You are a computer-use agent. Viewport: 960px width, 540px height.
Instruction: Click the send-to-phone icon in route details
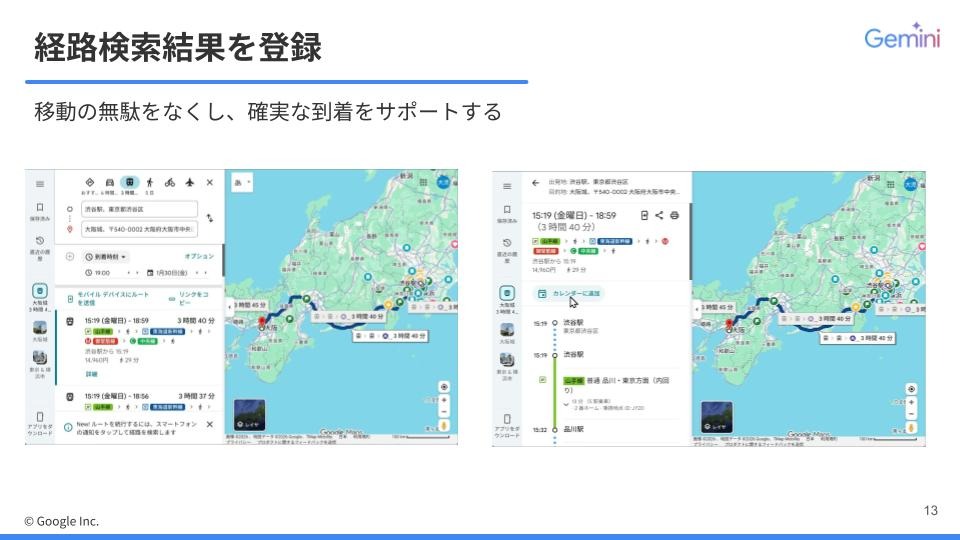644,215
